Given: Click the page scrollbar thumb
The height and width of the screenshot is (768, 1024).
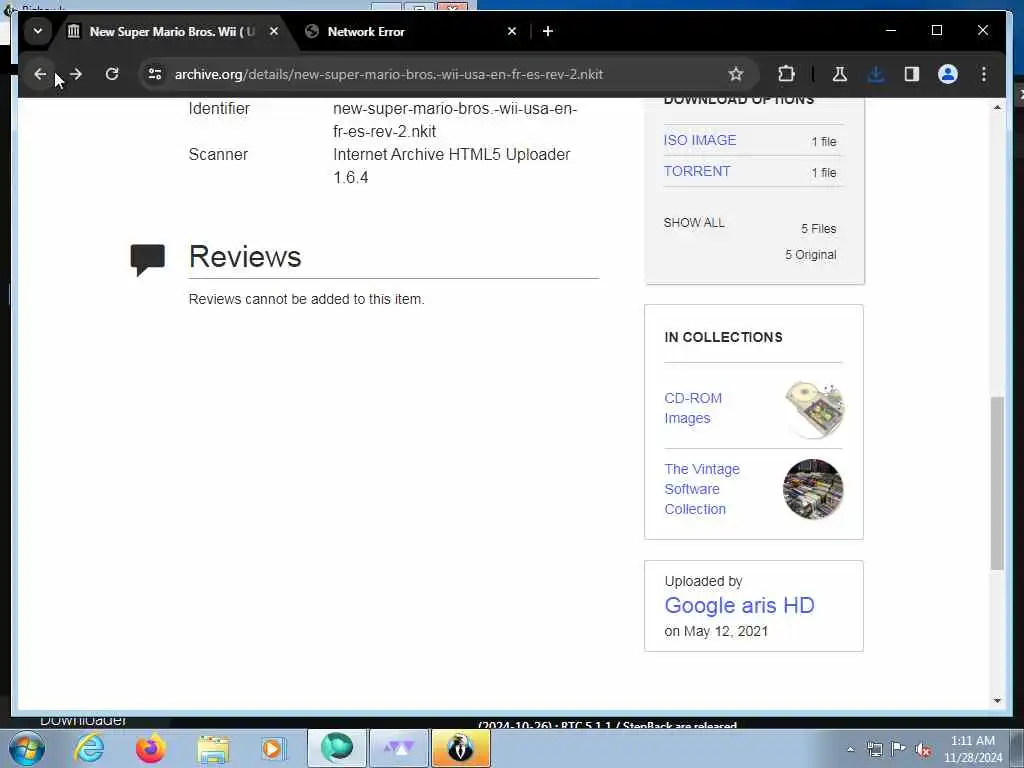Looking at the screenshot, I should click(997, 483).
